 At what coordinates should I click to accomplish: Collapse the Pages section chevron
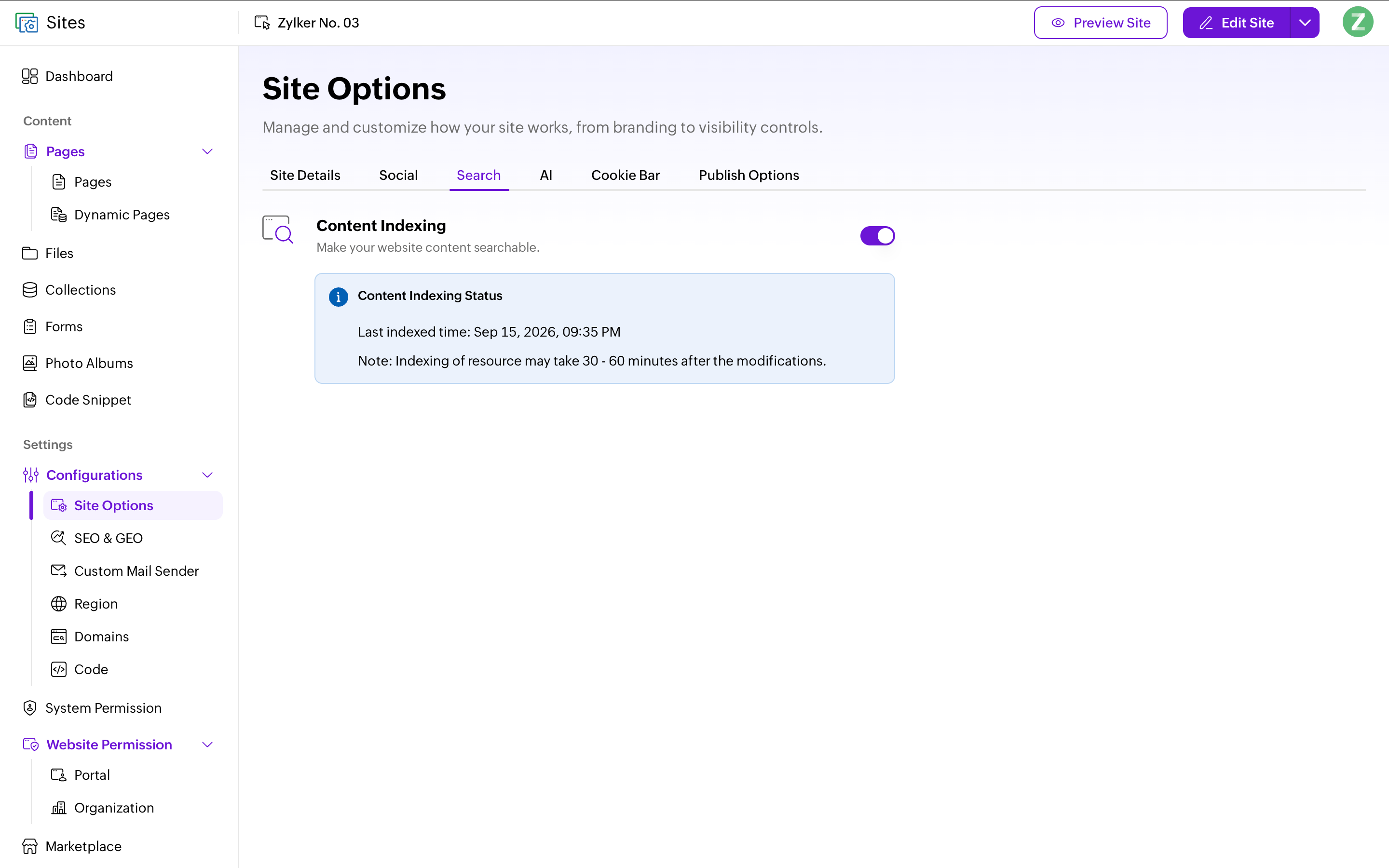pos(208,151)
